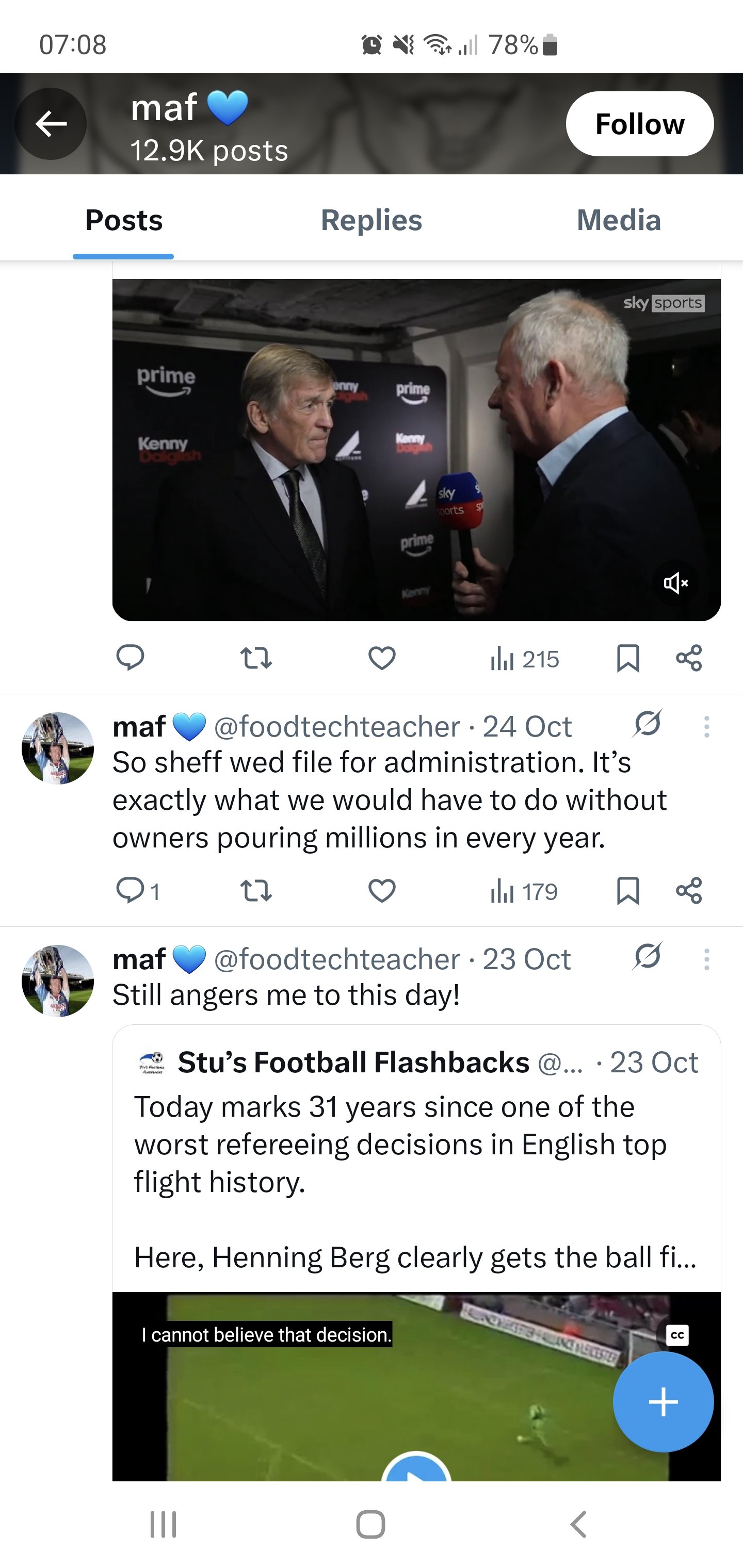Like the Sheff Wed administration post
Viewport: 743px width, 1568px height.
point(382,891)
